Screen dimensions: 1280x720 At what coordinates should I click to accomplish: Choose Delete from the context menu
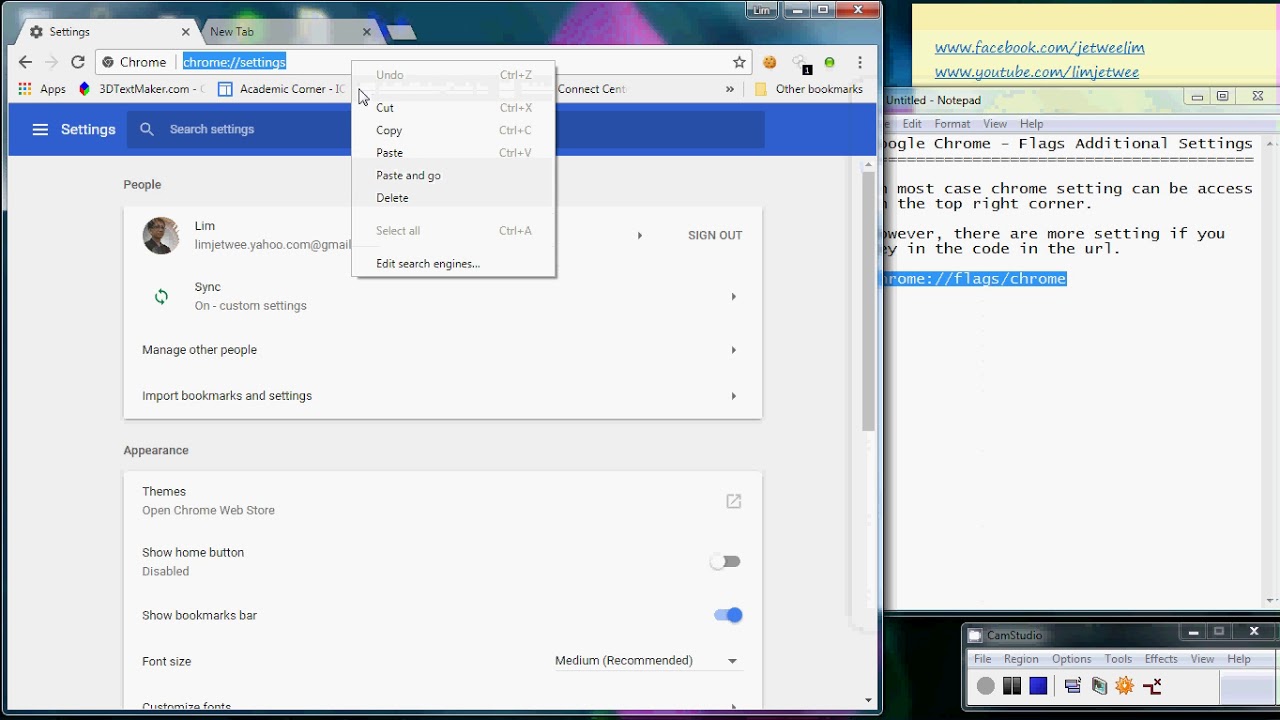[x=453, y=198]
